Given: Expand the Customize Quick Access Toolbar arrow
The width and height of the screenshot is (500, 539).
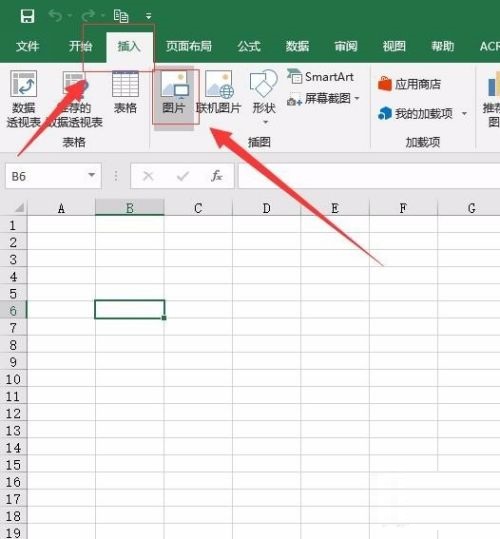Looking at the screenshot, I should (x=148, y=16).
